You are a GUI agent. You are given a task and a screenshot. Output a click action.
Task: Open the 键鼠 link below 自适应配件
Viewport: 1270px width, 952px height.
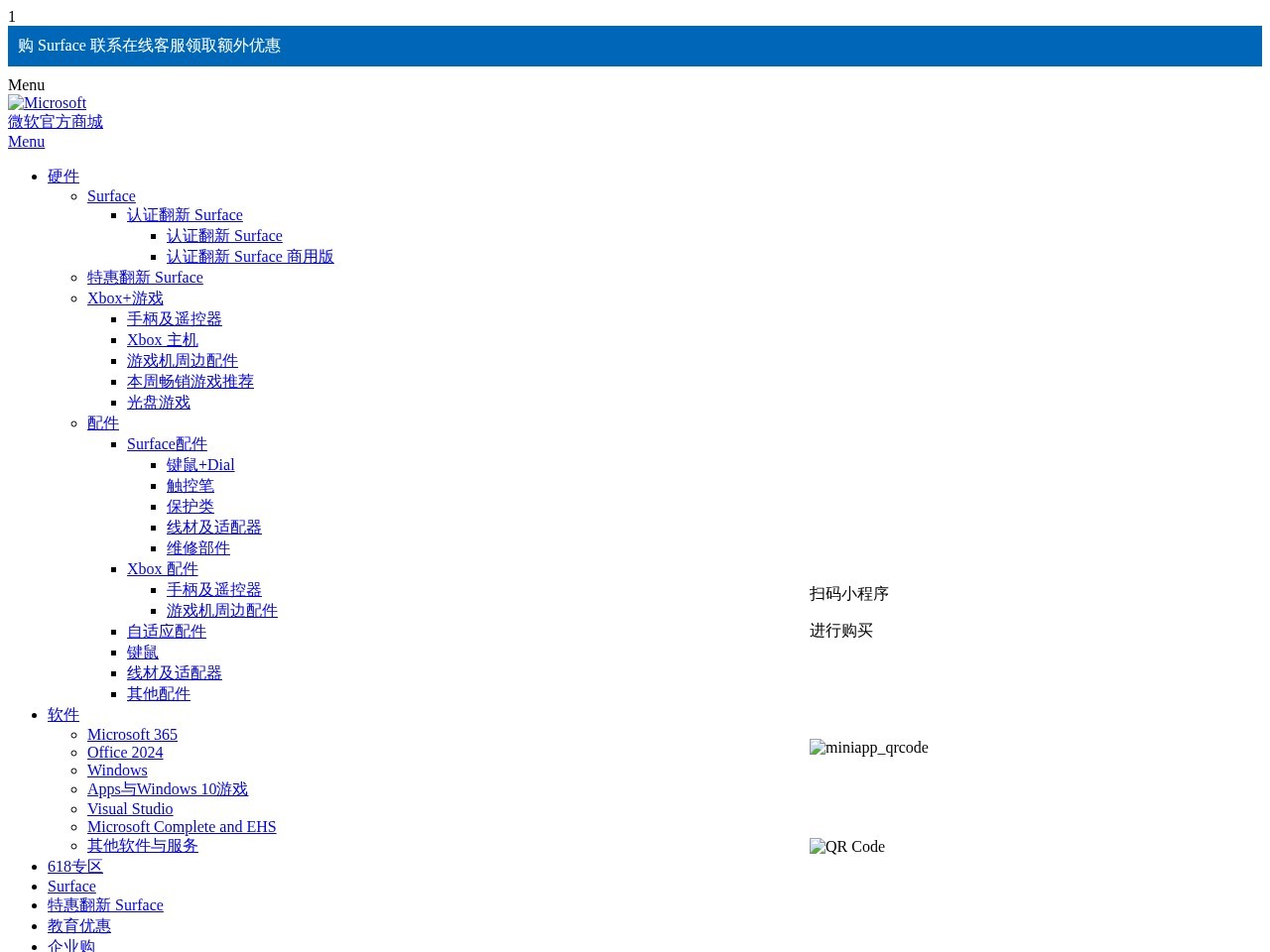tap(143, 653)
